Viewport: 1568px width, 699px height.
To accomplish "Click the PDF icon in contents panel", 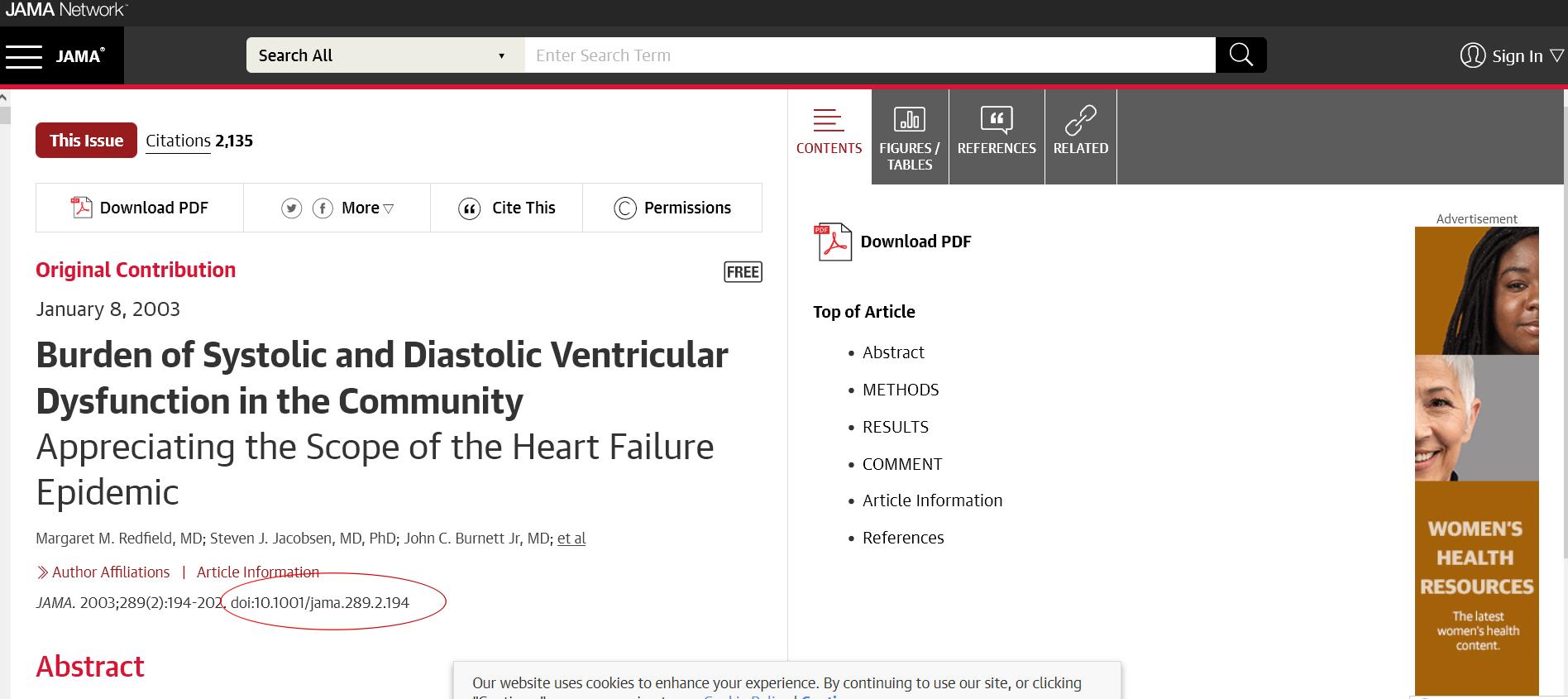I will [x=833, y=242].
